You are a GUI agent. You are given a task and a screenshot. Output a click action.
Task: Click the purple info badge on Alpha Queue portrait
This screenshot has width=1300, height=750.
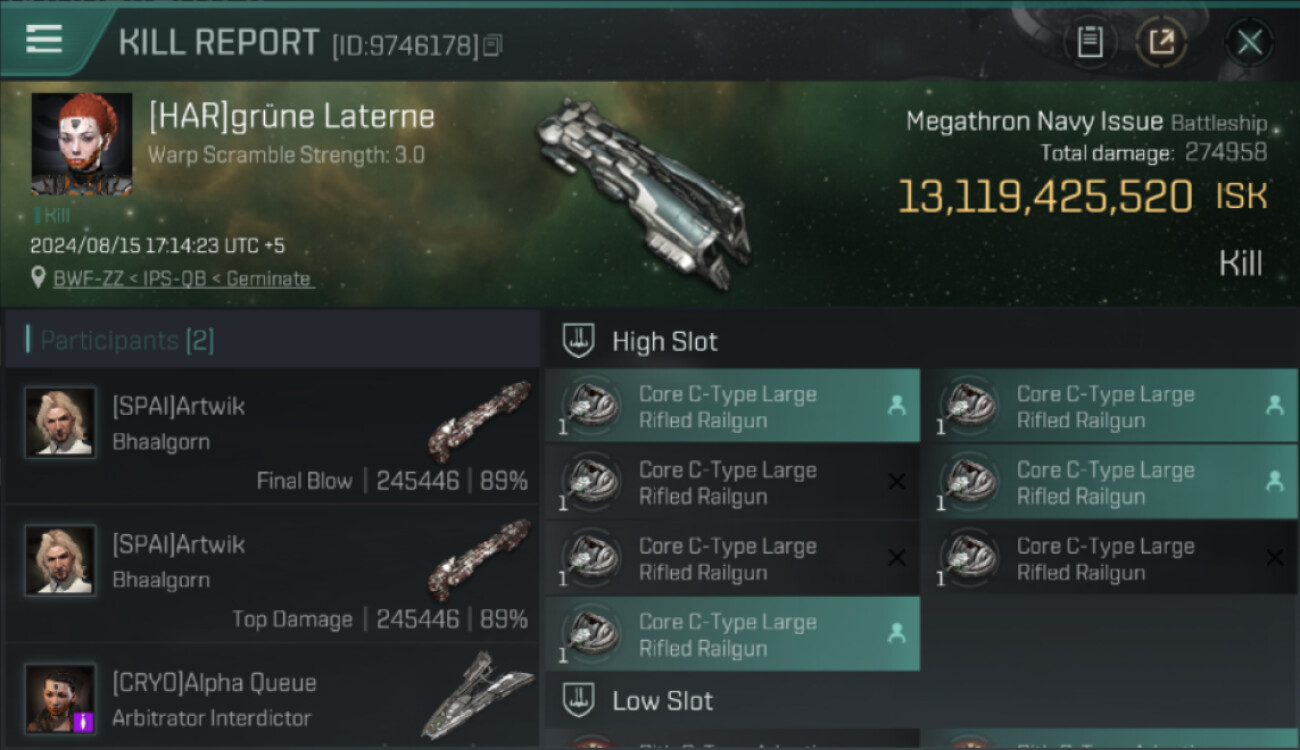point(84,721)
